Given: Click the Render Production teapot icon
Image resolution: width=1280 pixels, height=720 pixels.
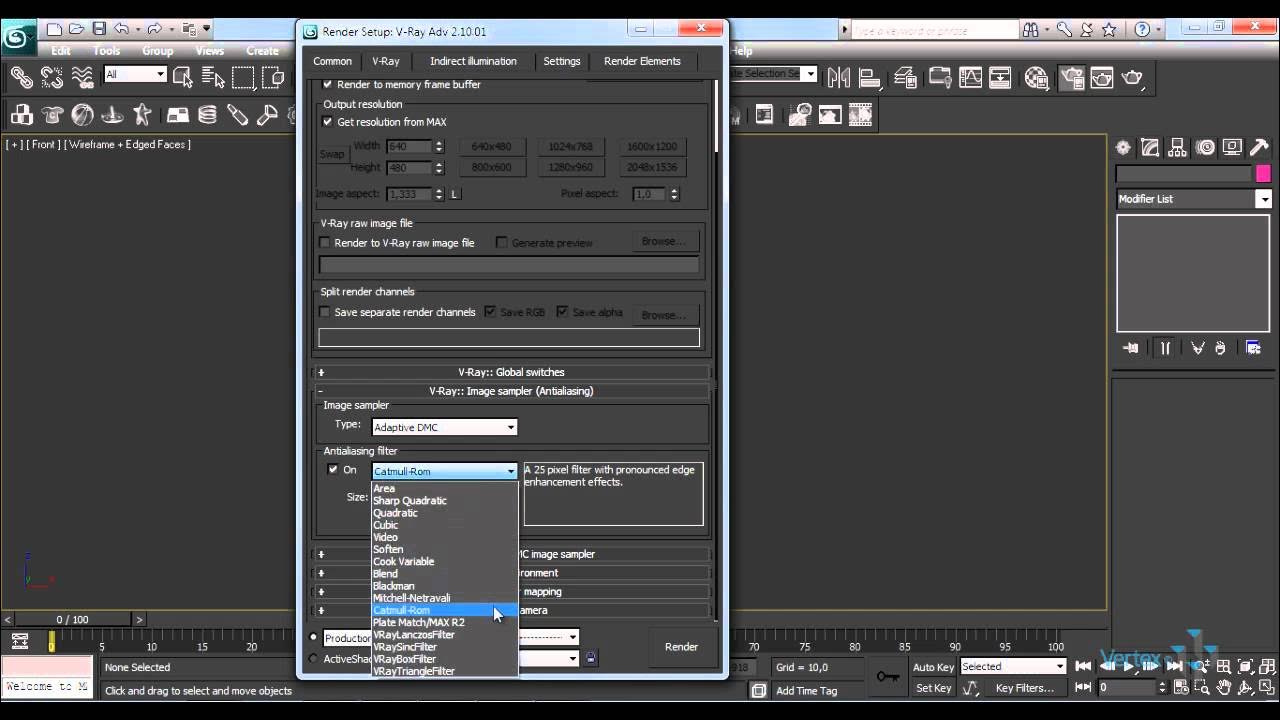Looking at the screenshot, I should point(1132,77).
